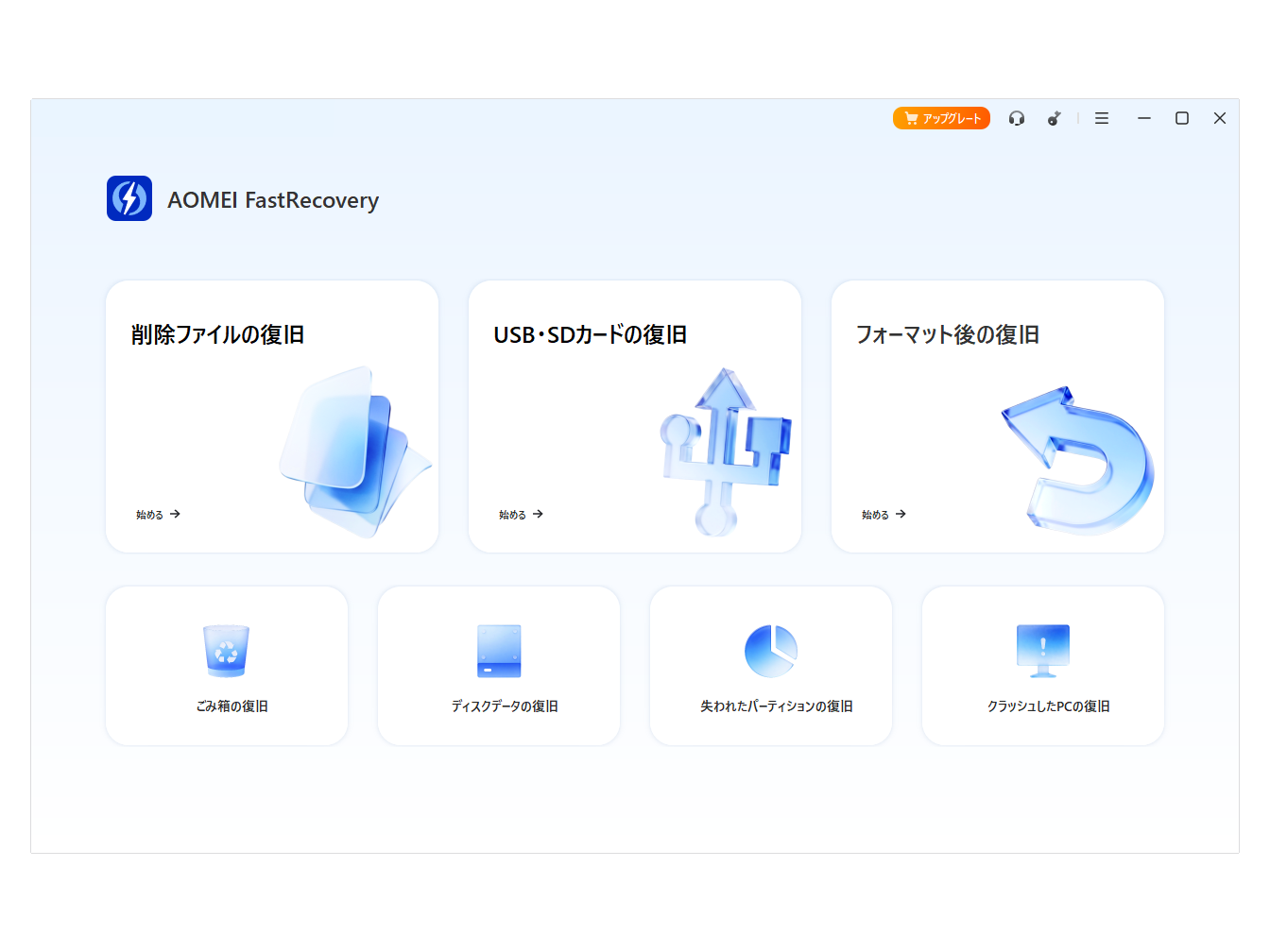Image resolution: width=1270 pixels, height=952 pixels.
Task: Click the disk drive icon
Action: [499, 651]
